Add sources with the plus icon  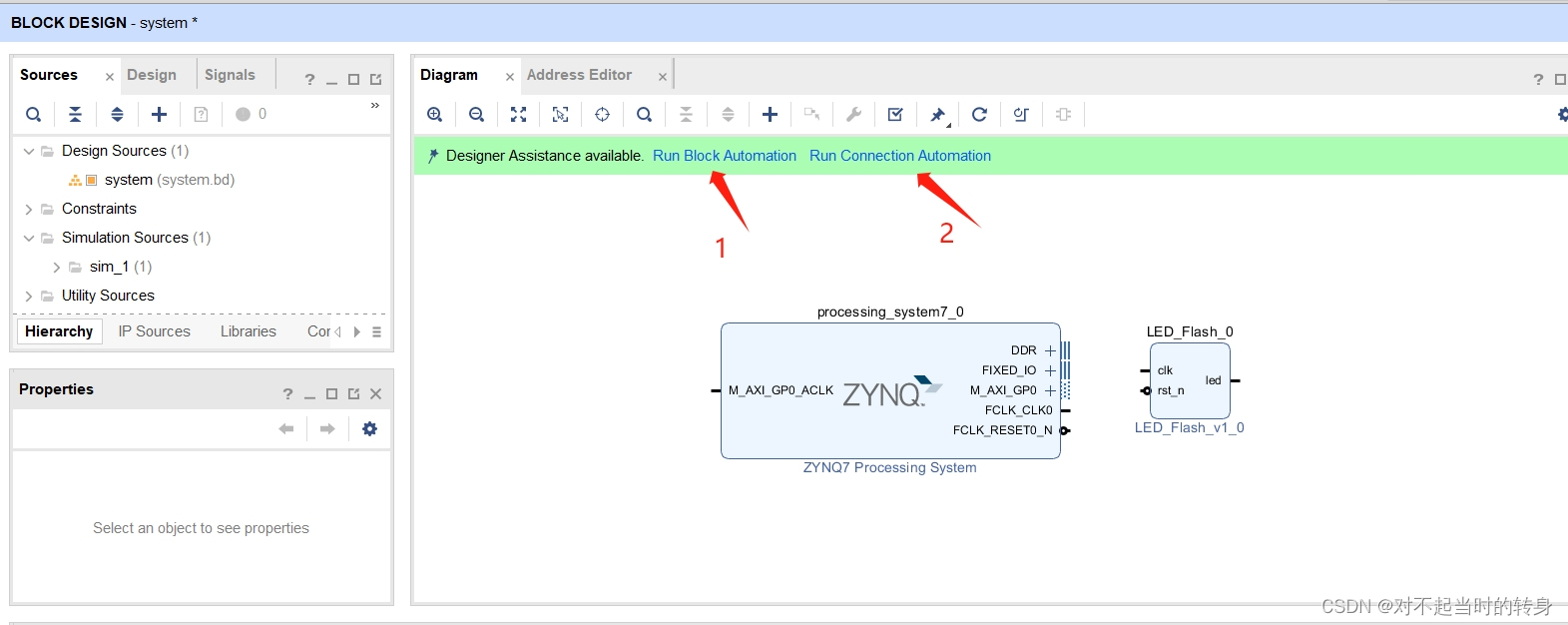[160, 115]
